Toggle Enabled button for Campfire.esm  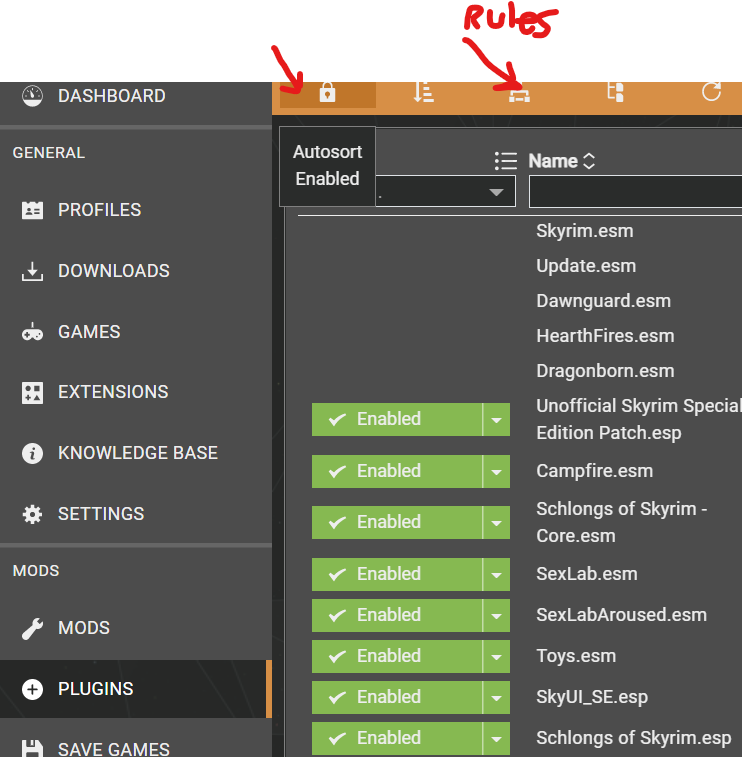pyautogui.click(x=397, y=471)
